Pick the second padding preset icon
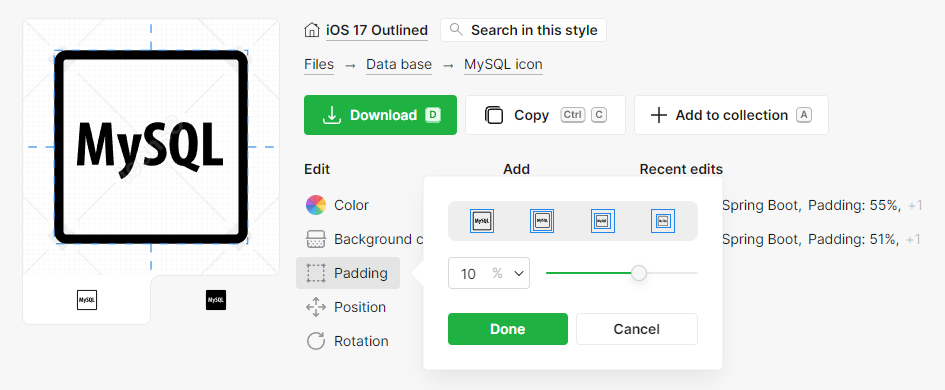This screenshot has height=390, width=945. [542, 221]
